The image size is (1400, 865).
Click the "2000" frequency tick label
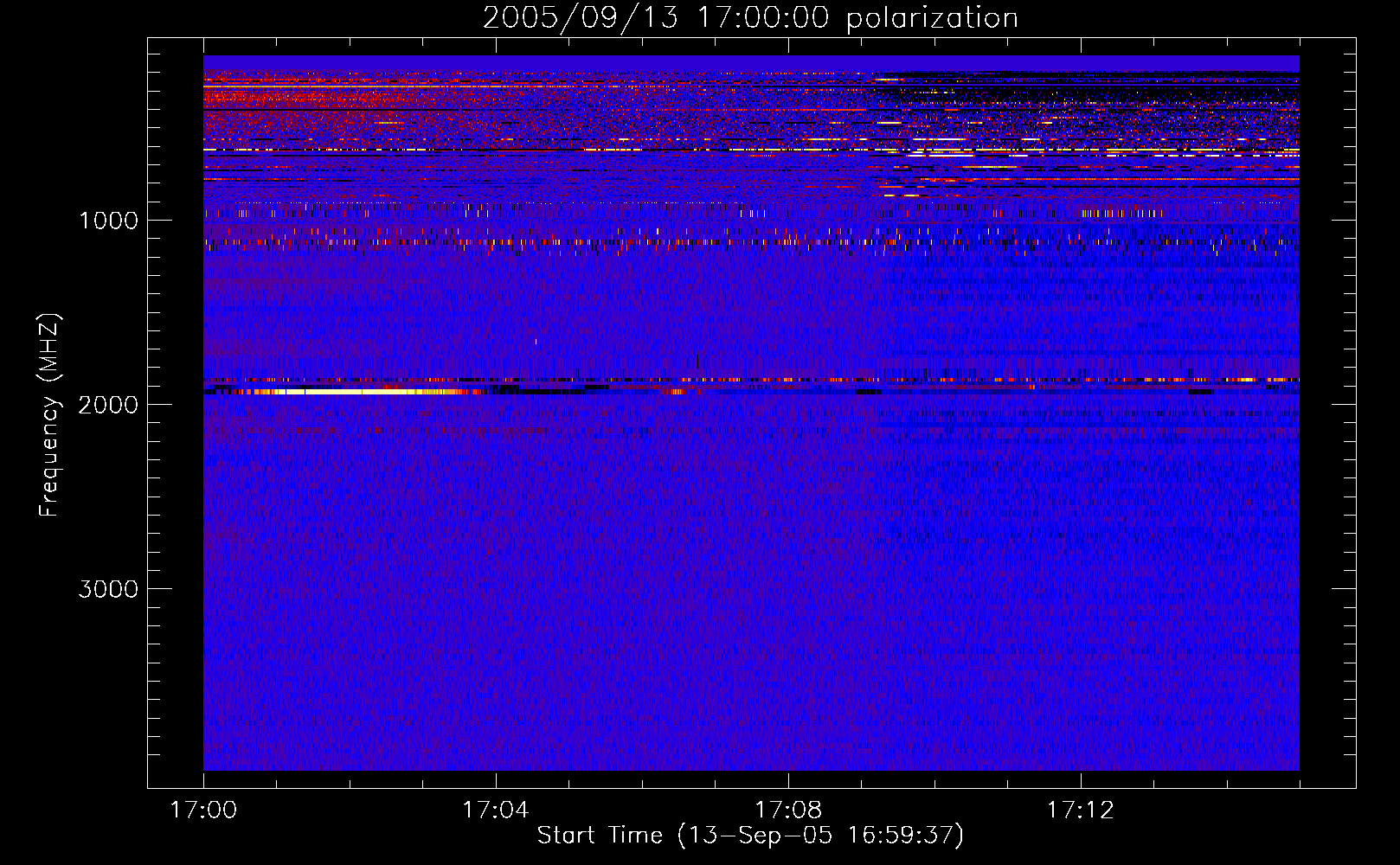(108, 405)
